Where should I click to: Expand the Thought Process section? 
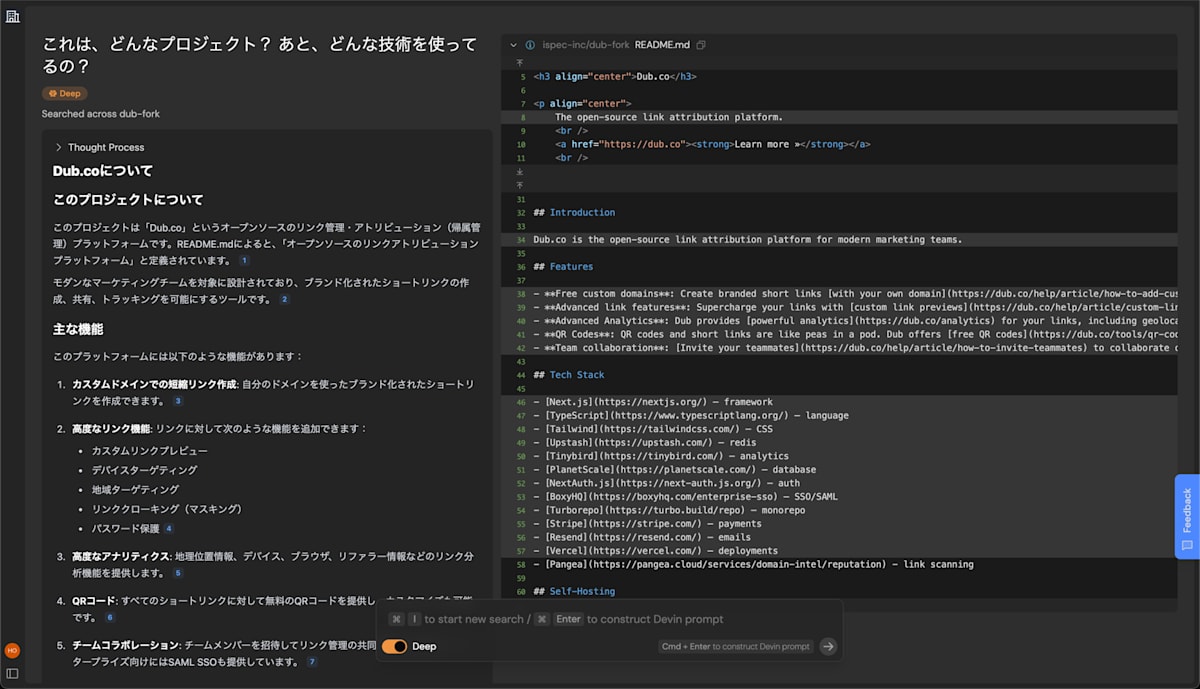coord(99,147)
